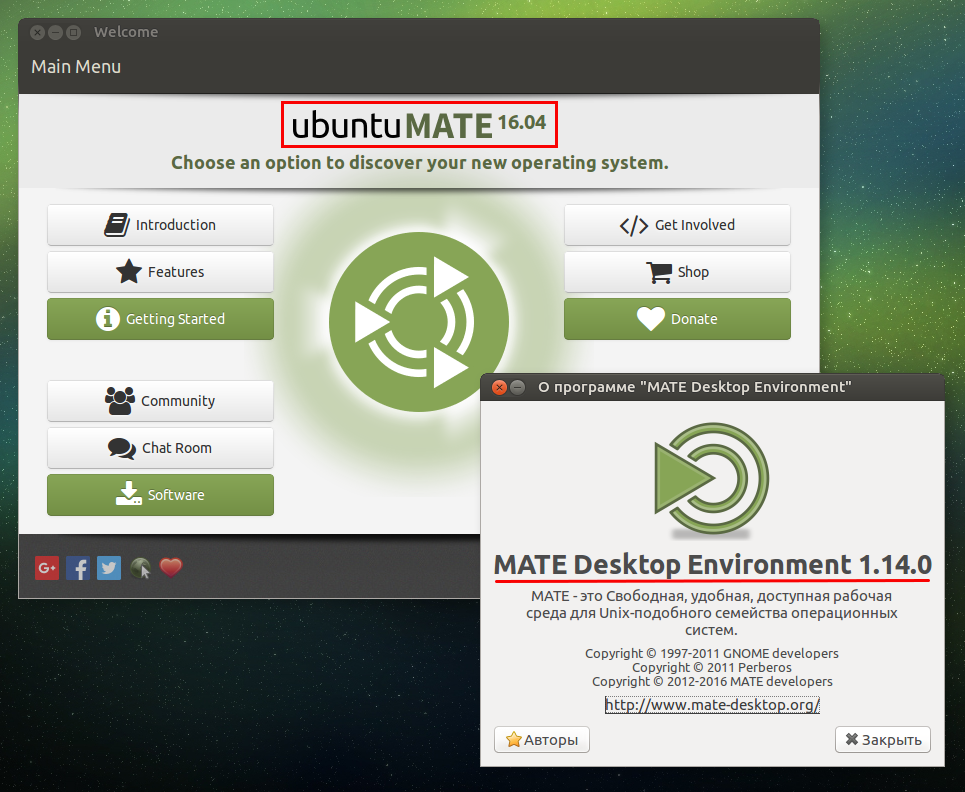Open the mate-desktop.org link
Image resolution: width=965 pixels, height=792 pixels.
pyautogui.click(x=712, y=705)
